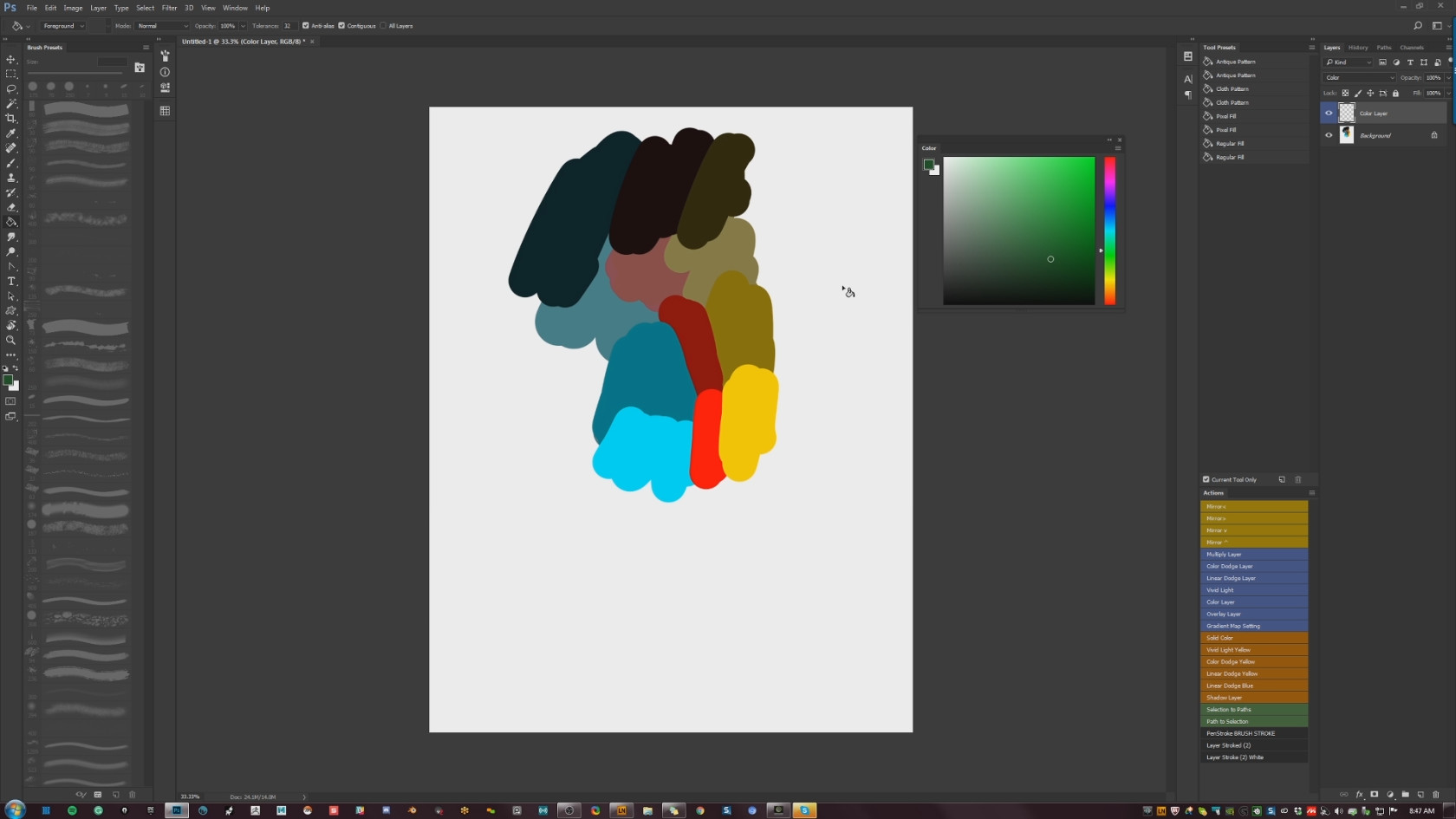
Task: Select the Lasso tool
Action: click(x=11, y=89)
